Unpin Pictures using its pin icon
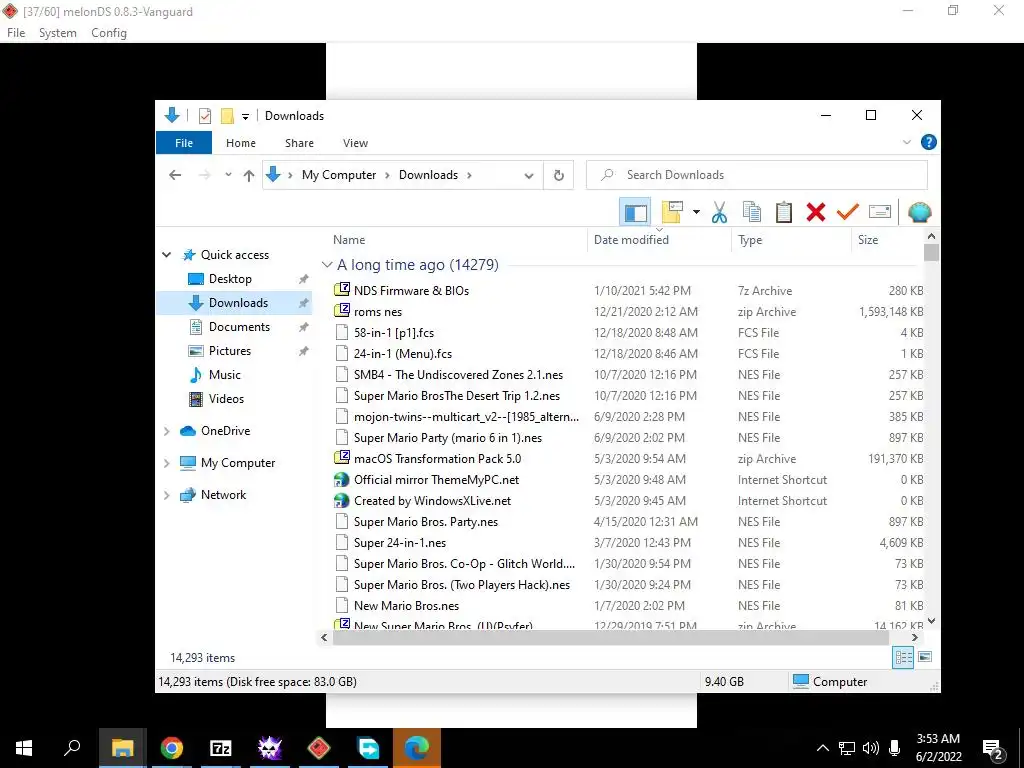 click(303, 351)
